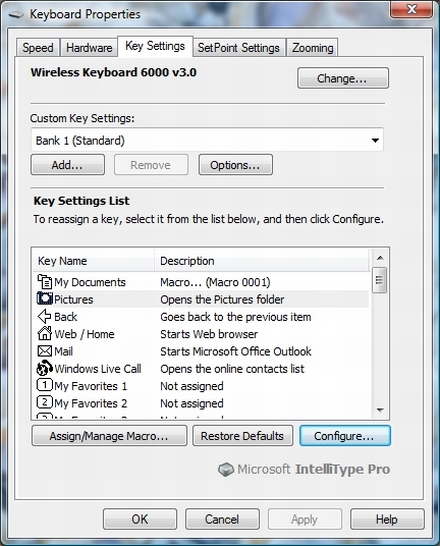Viewport: 440px width, 546px height.
Task: Click the Cancel button
Action: point(222,519)
